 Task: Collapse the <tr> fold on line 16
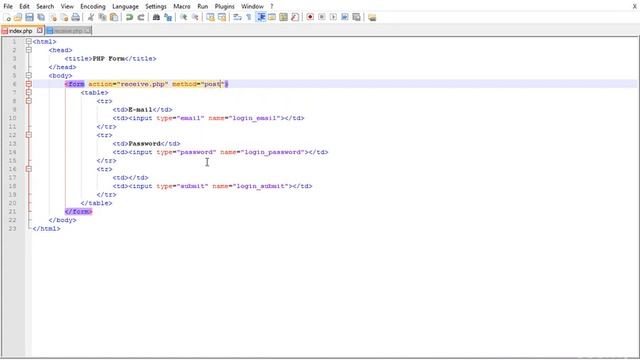tap(29, 169)
